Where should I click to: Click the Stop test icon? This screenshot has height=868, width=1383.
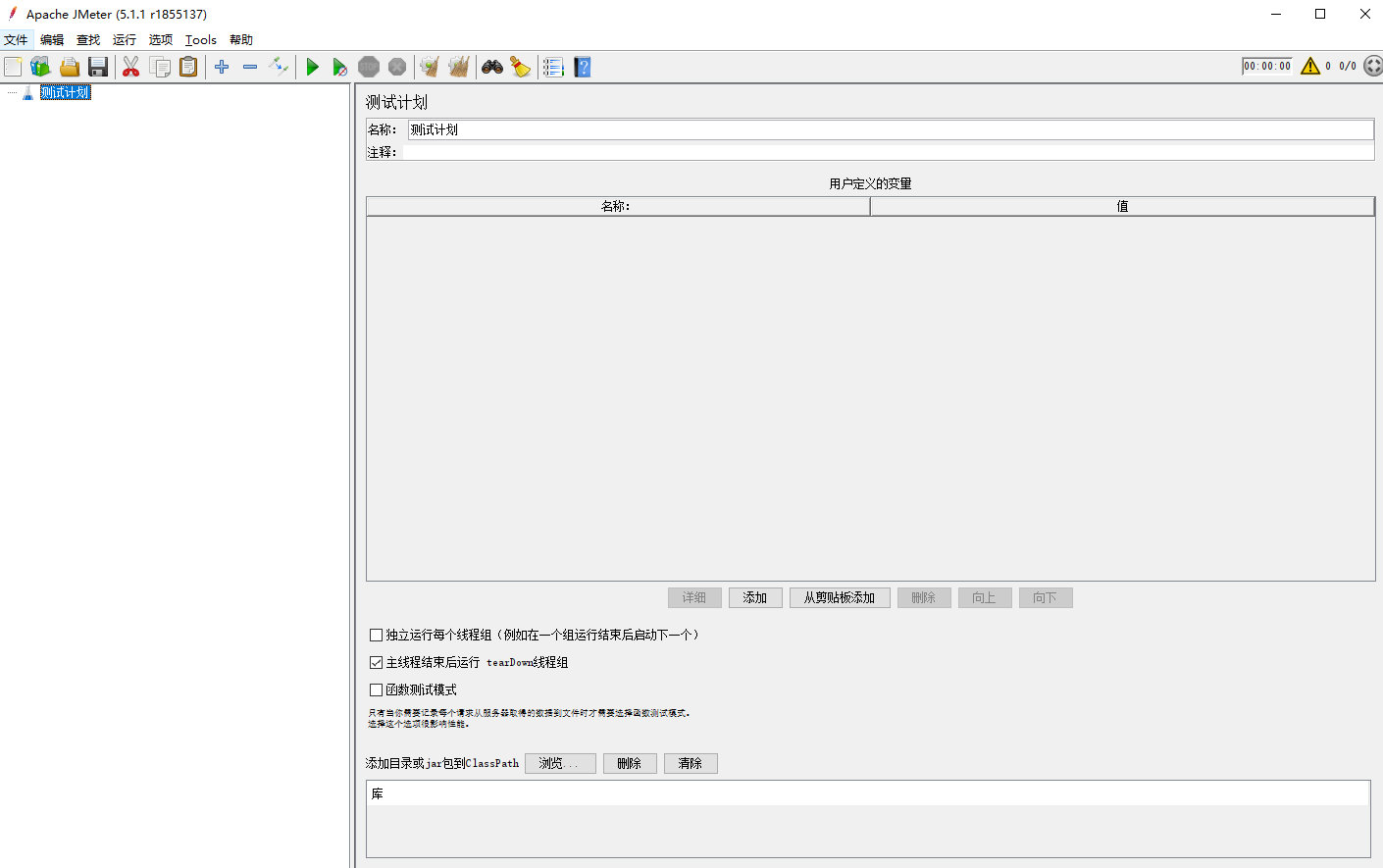(369, 67)
